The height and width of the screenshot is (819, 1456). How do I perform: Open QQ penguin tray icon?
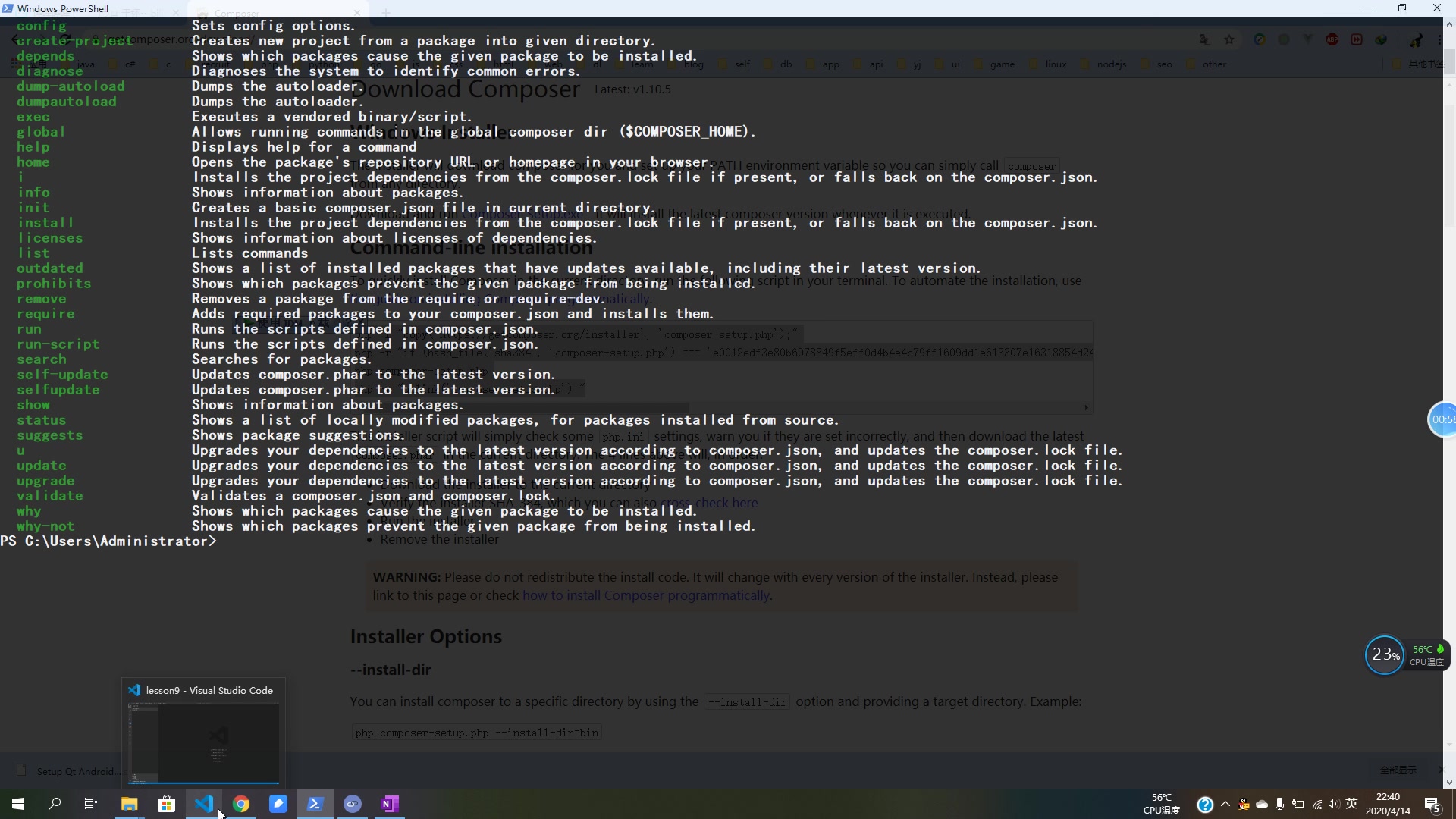1244,804
